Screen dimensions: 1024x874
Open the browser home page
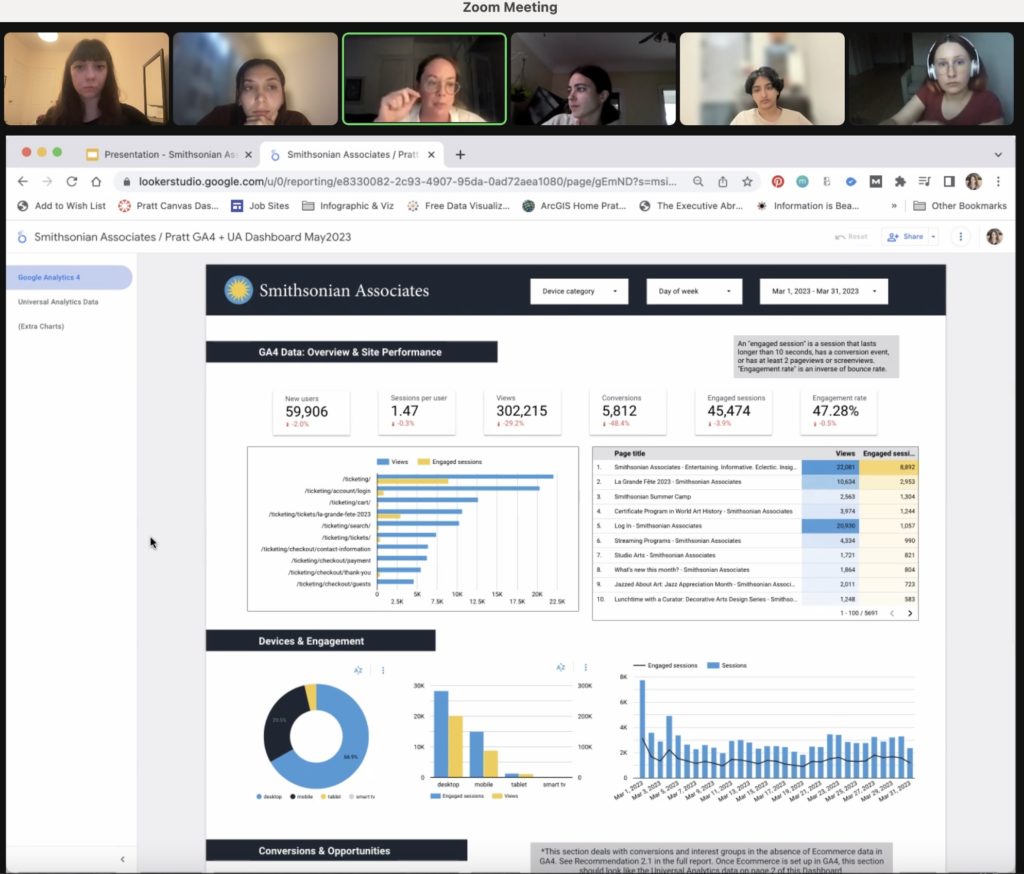[x=96, y=182]
